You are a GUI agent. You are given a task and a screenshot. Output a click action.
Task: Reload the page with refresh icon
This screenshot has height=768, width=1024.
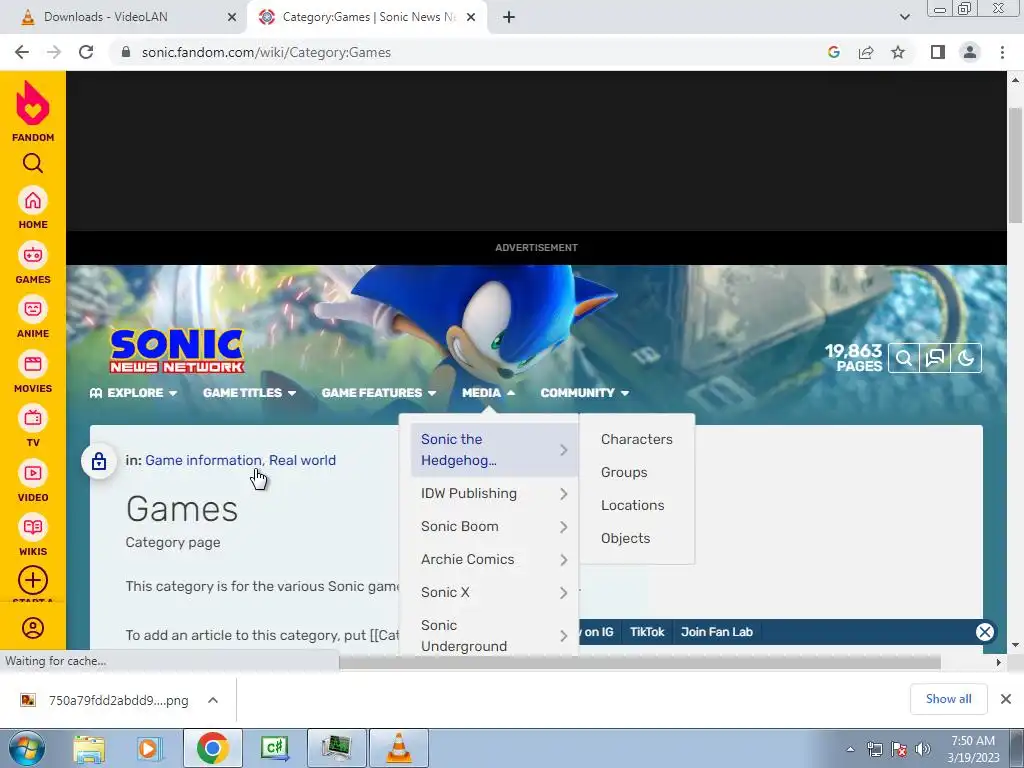point(86,52)
